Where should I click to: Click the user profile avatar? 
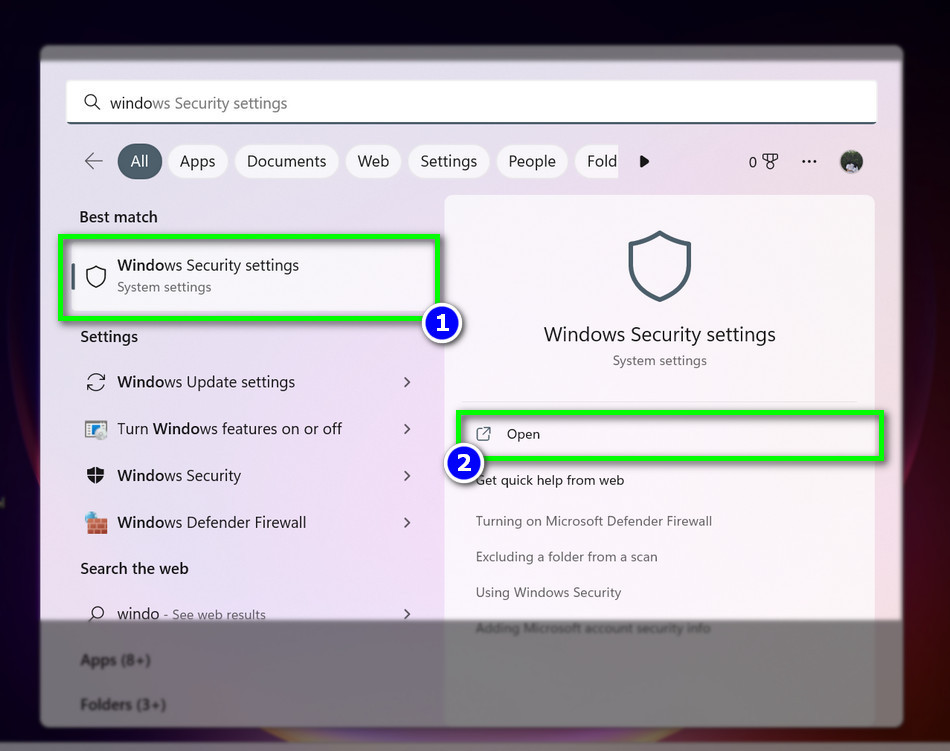click(851, 162)
